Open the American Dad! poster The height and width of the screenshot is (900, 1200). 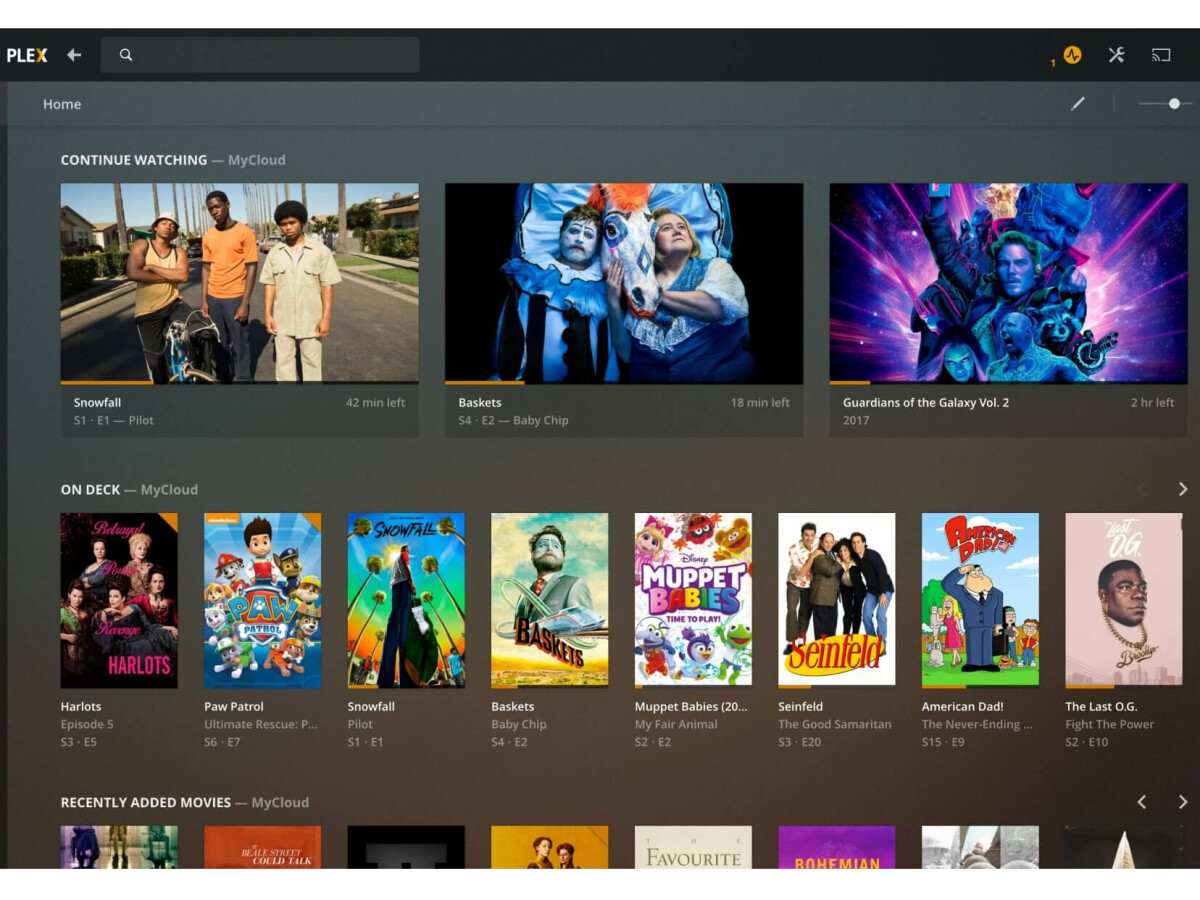(x=980, y=599)
